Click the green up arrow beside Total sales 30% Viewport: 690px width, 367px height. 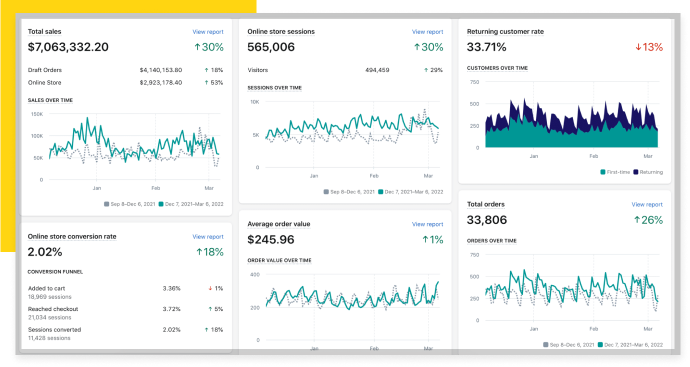198,47
